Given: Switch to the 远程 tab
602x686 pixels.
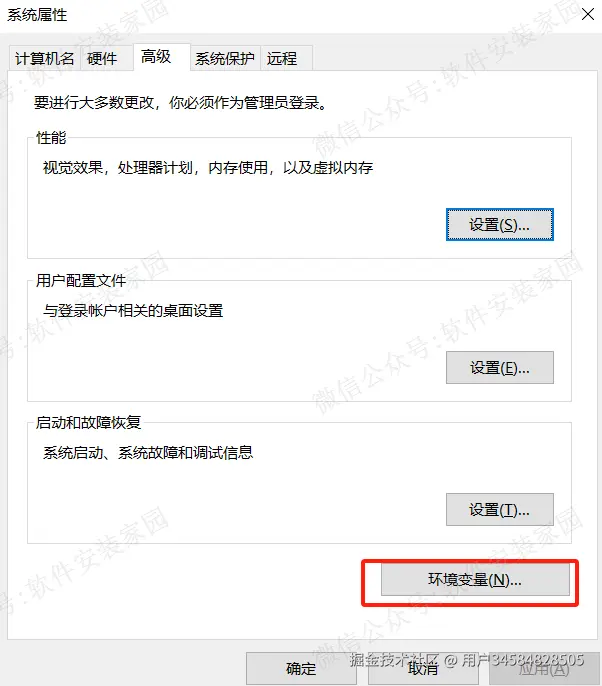Looking at the screenshot, I should pos(286,58).
